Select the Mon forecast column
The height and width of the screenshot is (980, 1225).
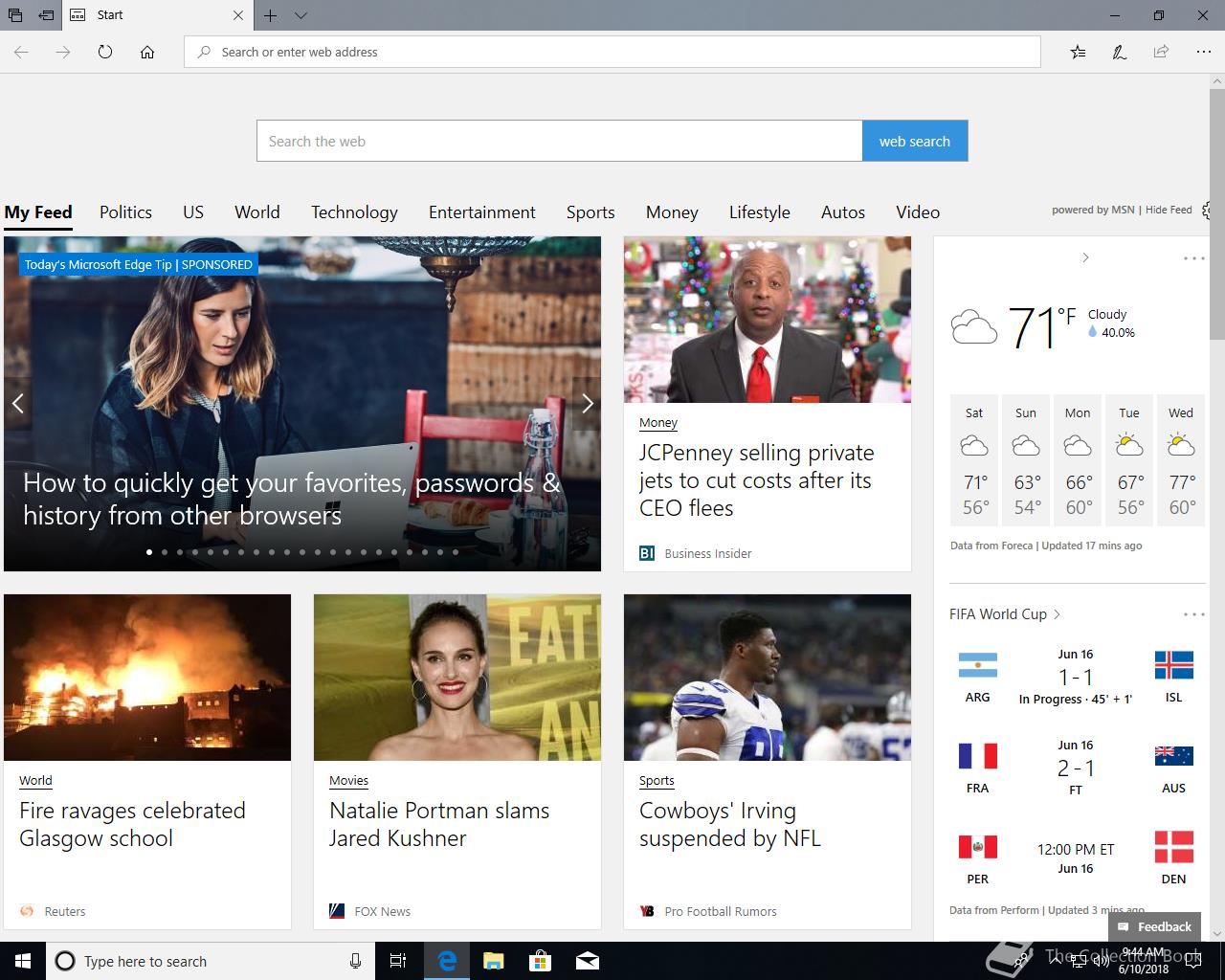click(1078, 460)
